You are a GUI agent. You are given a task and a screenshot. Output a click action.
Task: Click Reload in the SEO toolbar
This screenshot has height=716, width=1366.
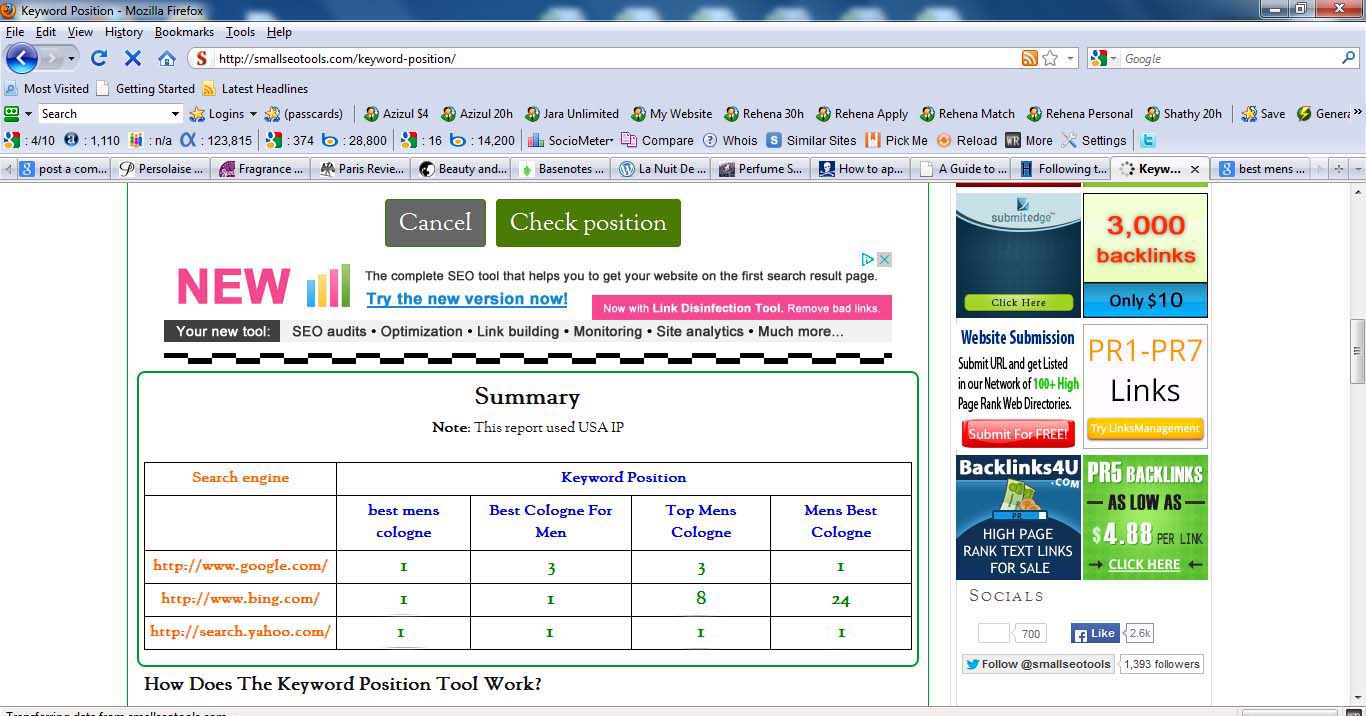point(966,140)
